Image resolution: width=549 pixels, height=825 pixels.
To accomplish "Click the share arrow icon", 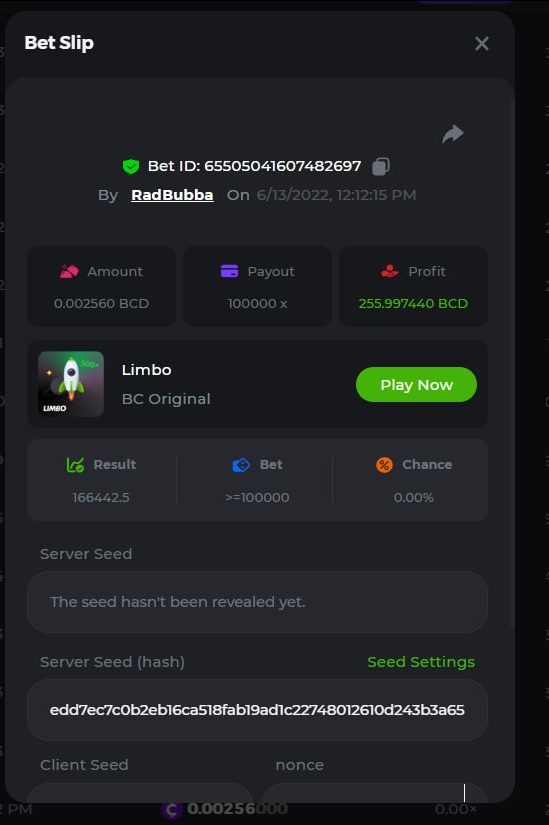I will tap(453, 134).
